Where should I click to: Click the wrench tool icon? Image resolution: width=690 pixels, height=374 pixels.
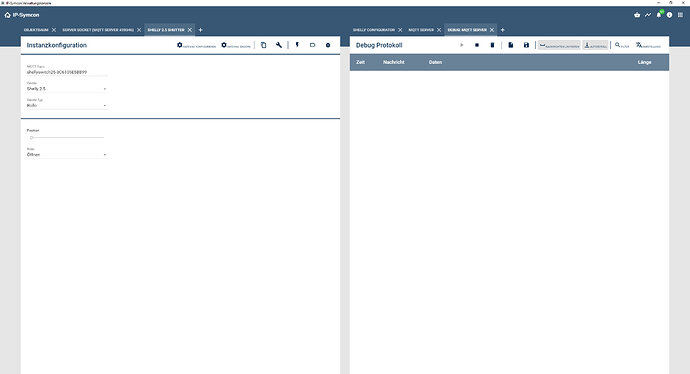pyautogui.click(x=279, y=45)
